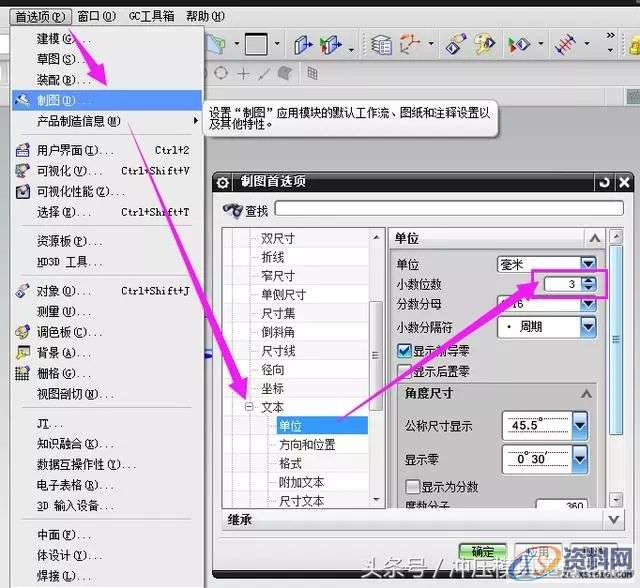The image size is (640, 588).
Task: Click the coordinate axes toolbar icon
Action: click(410, 44)
